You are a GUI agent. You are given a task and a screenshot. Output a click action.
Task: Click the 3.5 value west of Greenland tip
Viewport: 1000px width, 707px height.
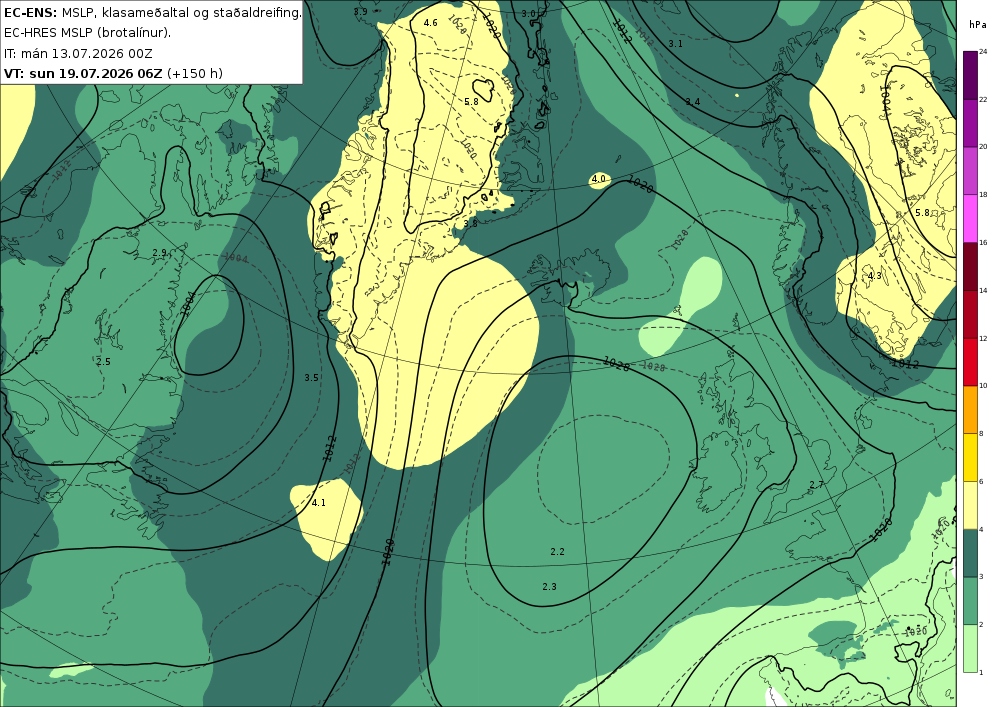tap(311, 377)
